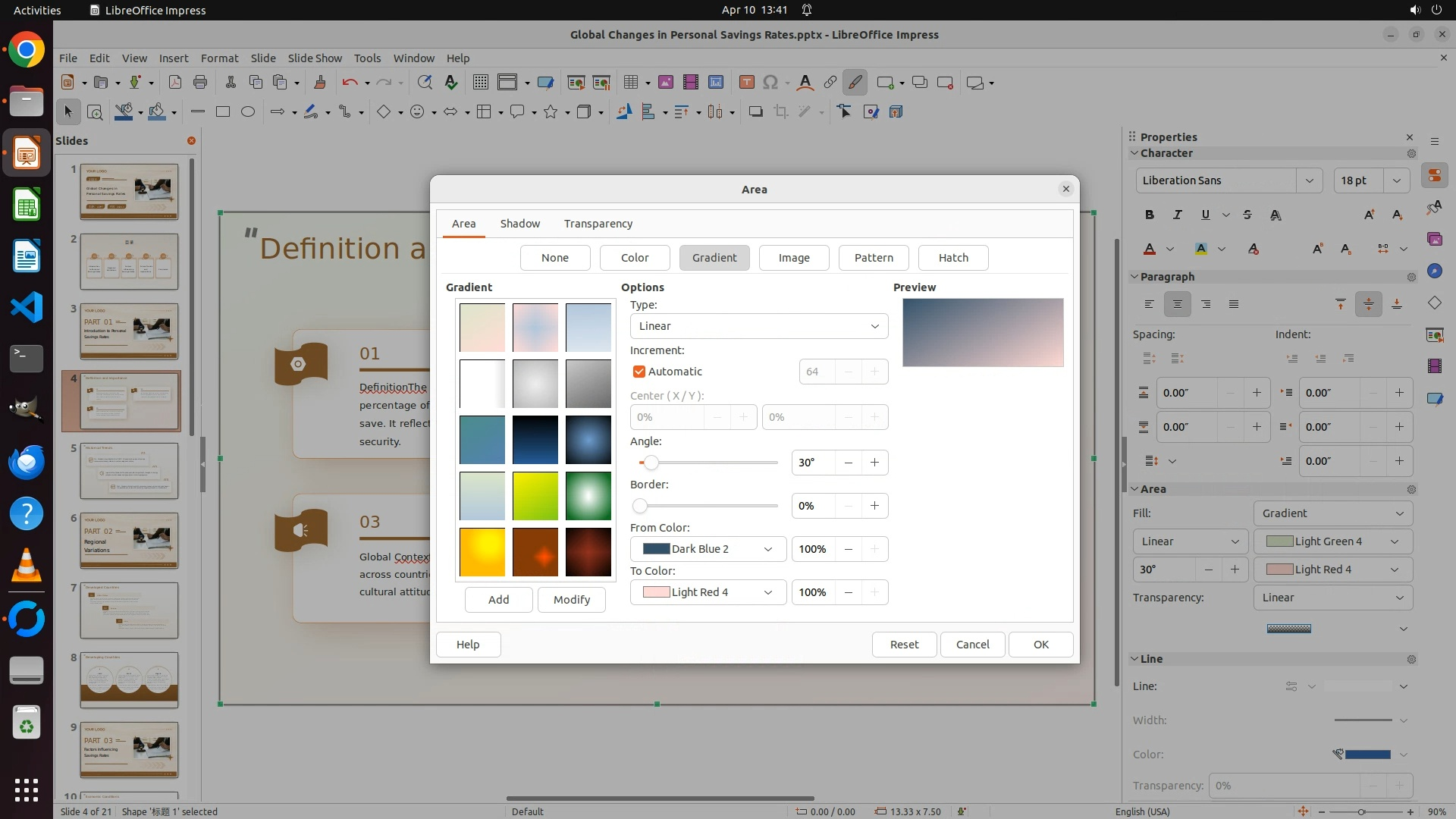Switch to the Transparency tab
This screenshot has width=1456, height=819.
(x=598, y=224)
